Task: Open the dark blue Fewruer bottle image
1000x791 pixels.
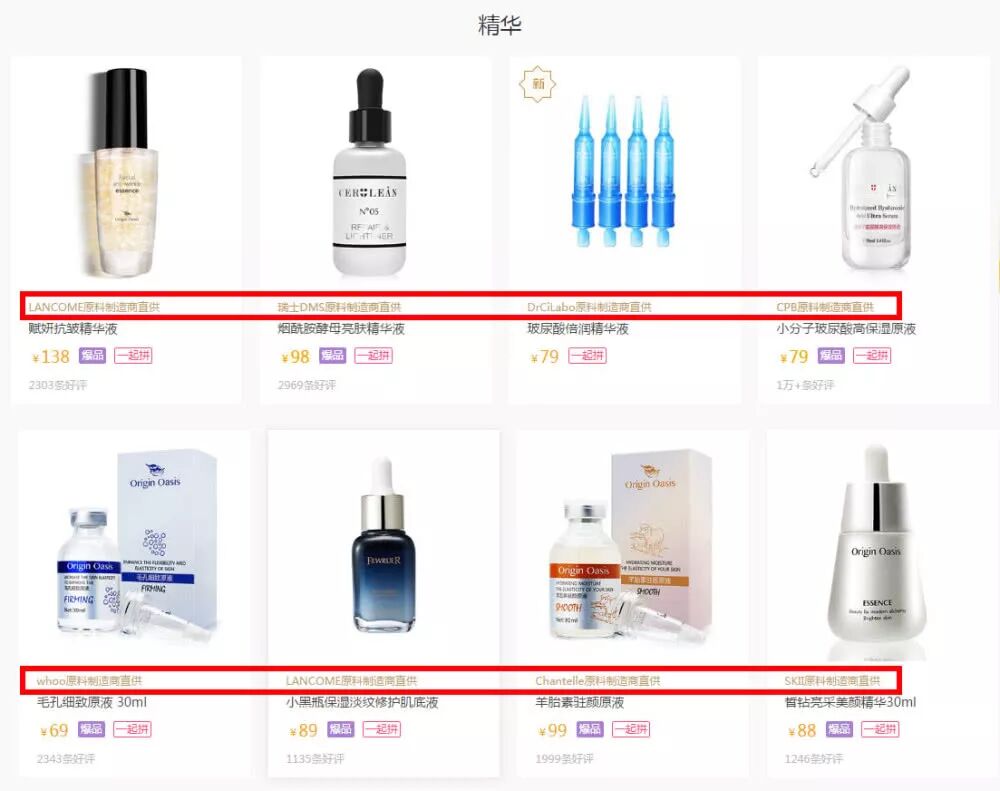Action: point(384,545)
